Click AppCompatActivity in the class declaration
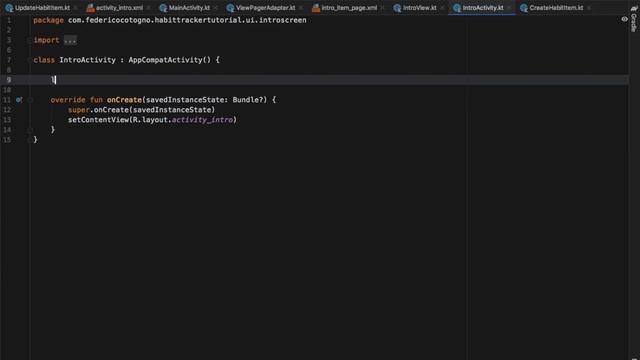Image resolution: width=640 pixels, height=360 pixels. 165,60
